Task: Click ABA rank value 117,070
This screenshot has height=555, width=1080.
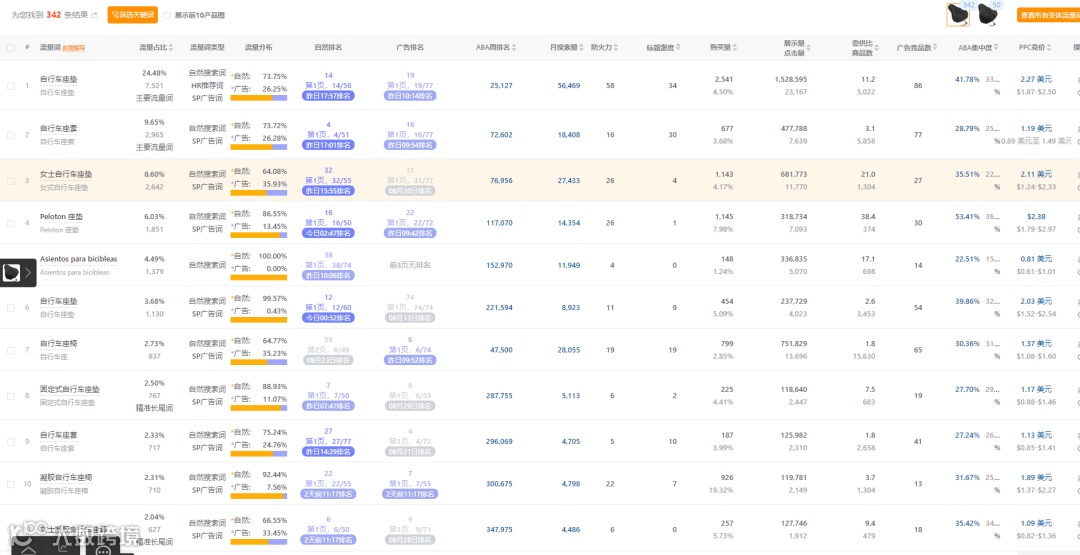Action: pyautogui.click(x=500, y=223)
